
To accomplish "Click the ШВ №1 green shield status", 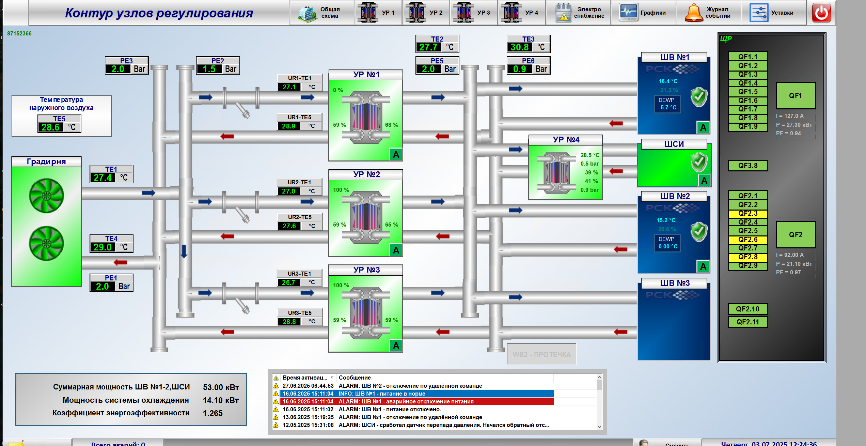I will click(x=699, y=96).
